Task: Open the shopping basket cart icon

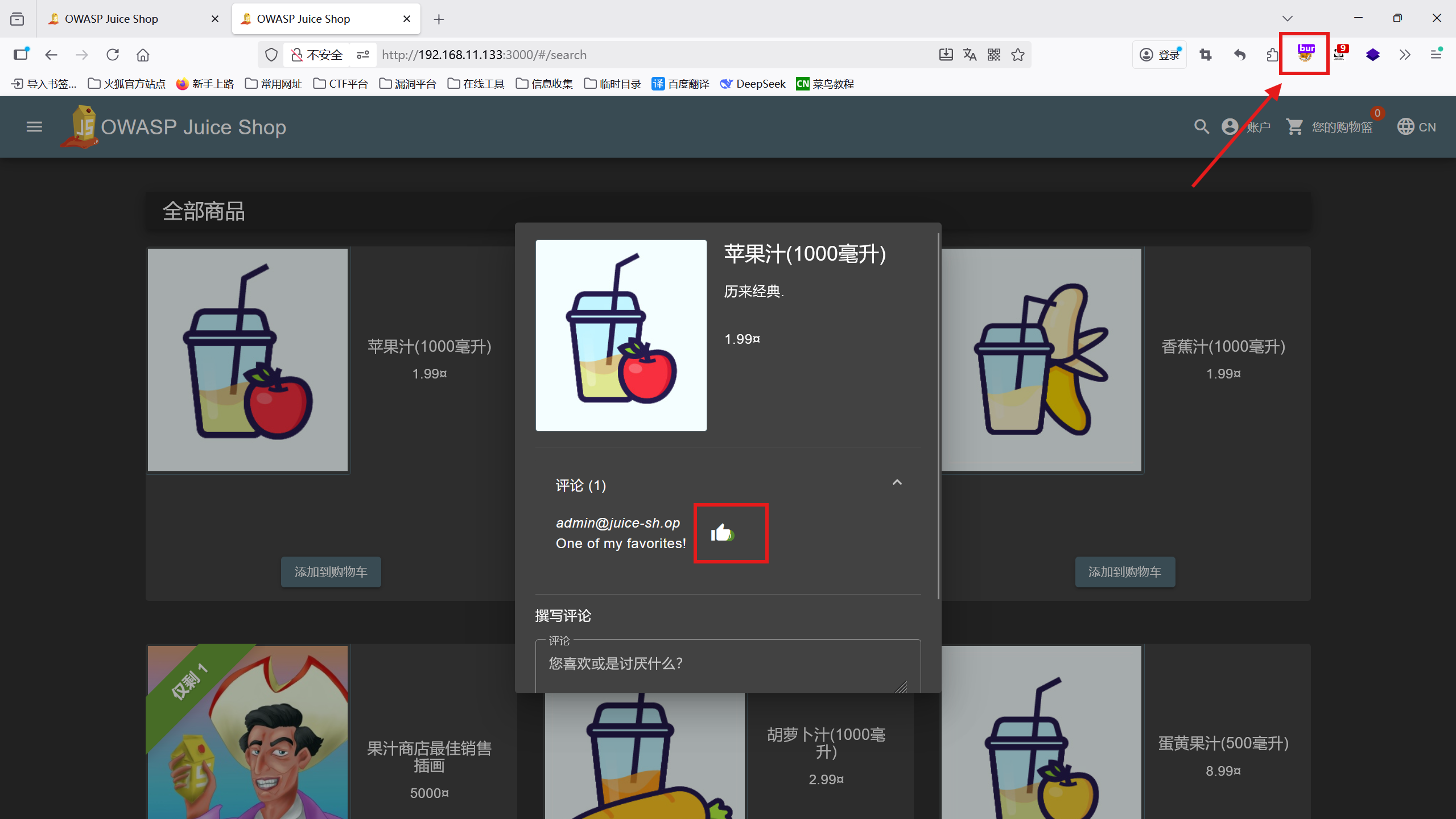Action: [x=1295, y=126]
